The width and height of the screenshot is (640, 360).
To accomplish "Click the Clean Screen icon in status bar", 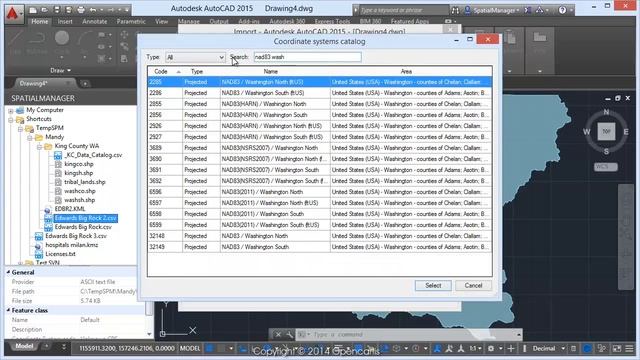I will coord(616,349).
